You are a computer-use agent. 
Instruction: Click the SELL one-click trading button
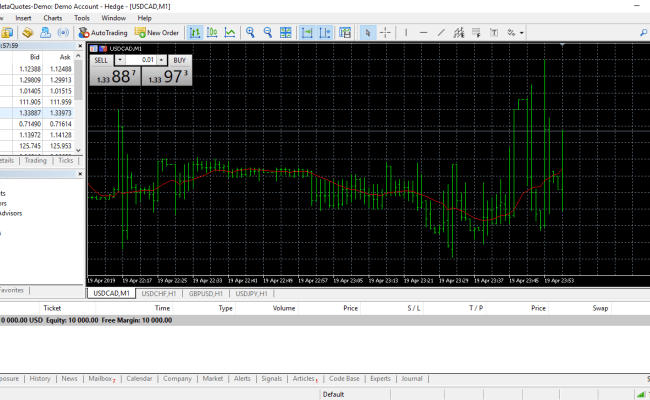pos(101,61)
